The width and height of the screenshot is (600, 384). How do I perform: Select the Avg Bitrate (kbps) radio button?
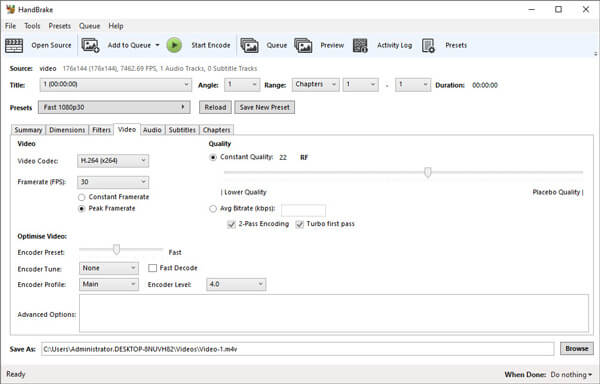pyautogui.click(x=213, y=209)
